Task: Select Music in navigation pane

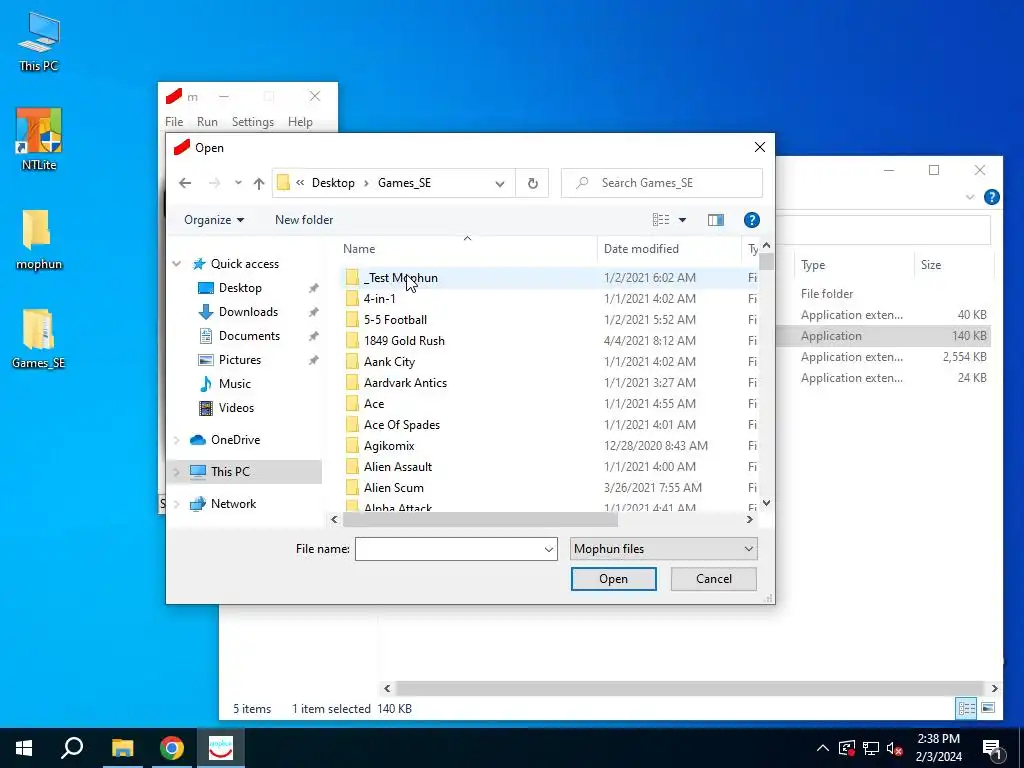Action: (x=234, y=384)
